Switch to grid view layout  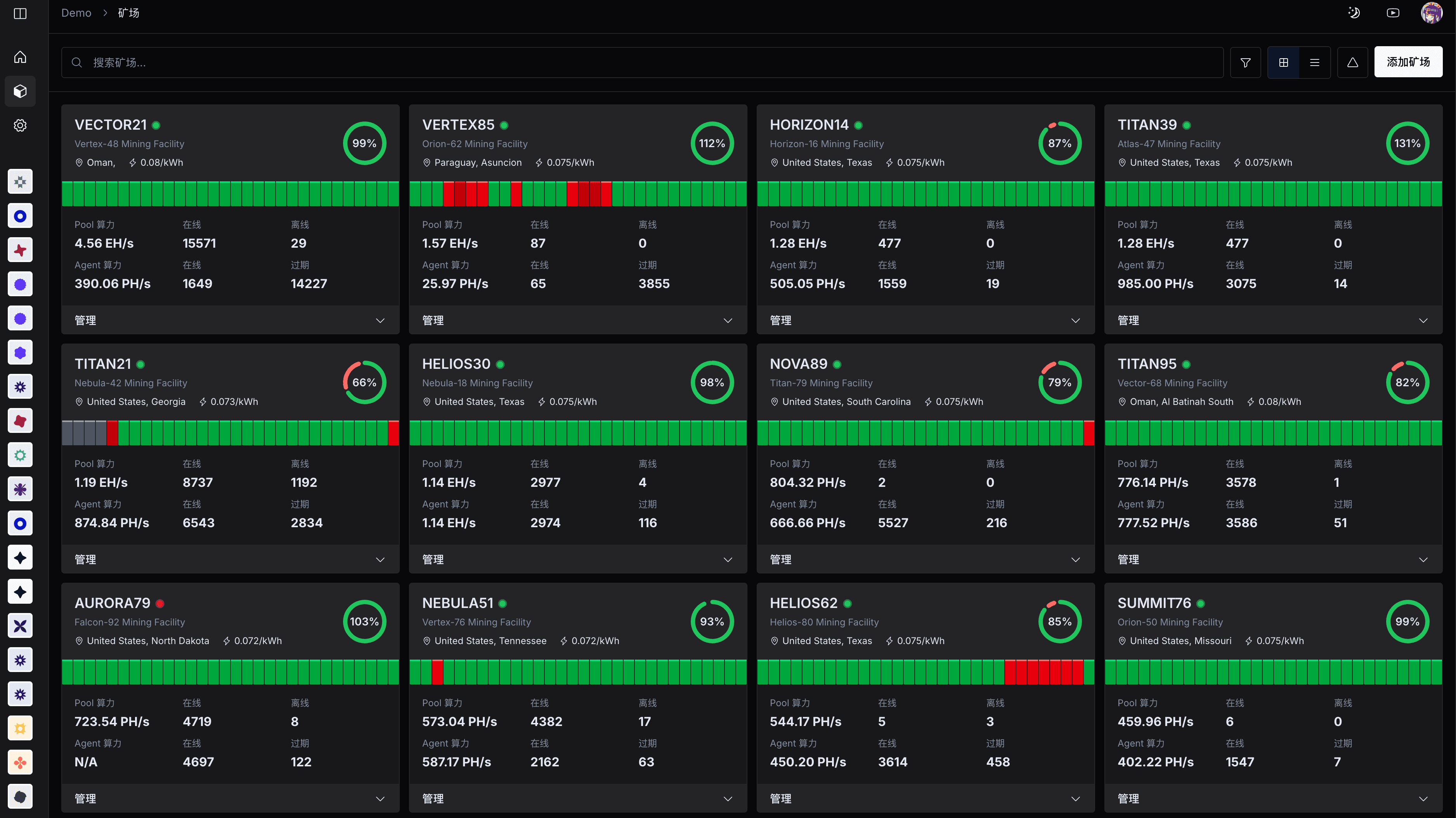pos(1283,62)
